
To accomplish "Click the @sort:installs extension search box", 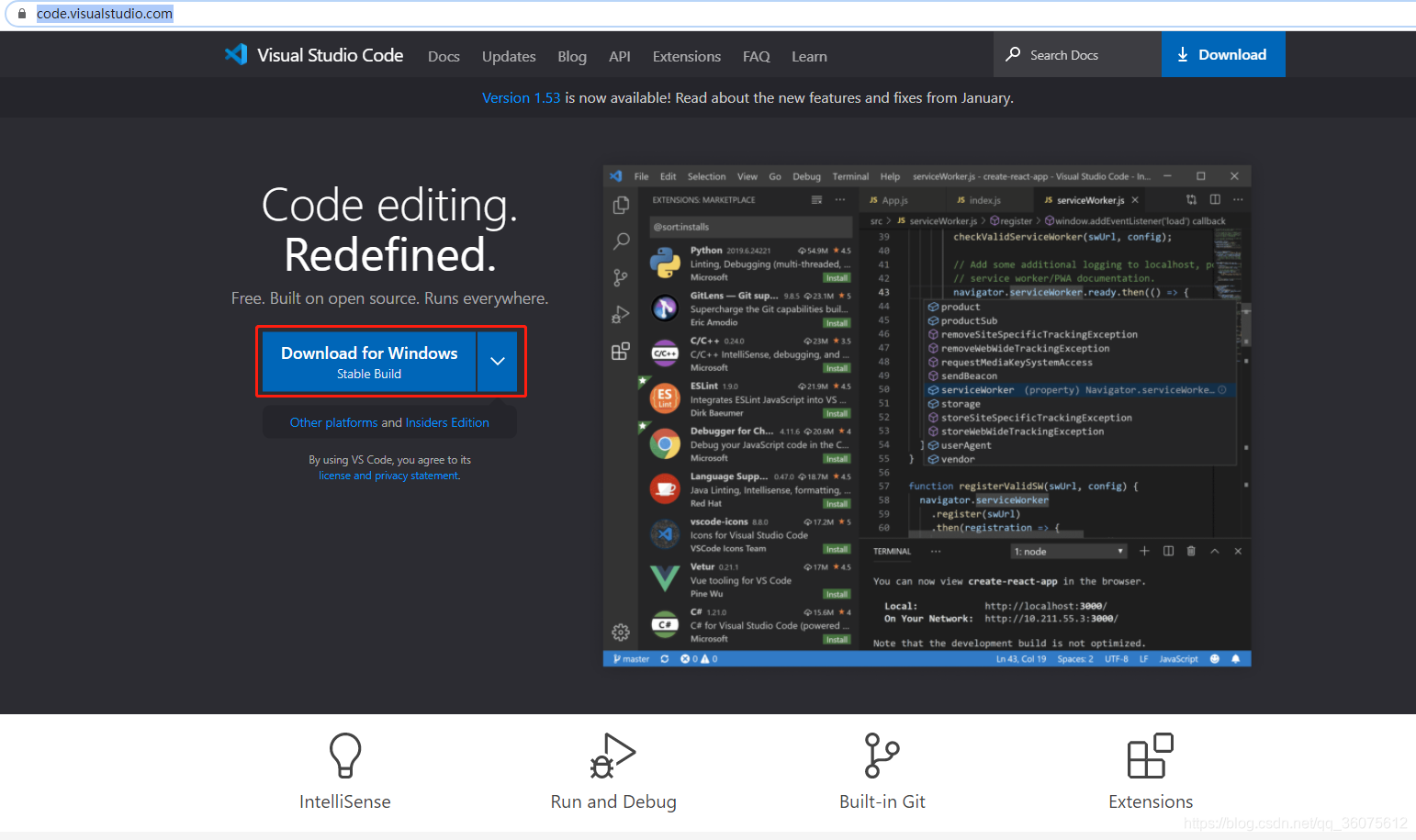I will coord(750,227).
